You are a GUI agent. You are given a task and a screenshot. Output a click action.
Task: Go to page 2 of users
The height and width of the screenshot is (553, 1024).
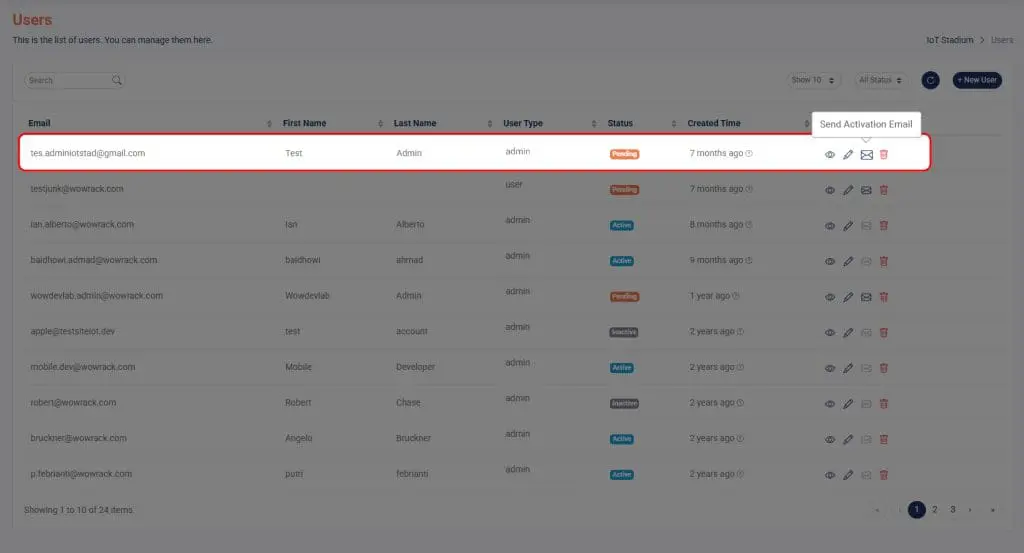click(935, 510)
